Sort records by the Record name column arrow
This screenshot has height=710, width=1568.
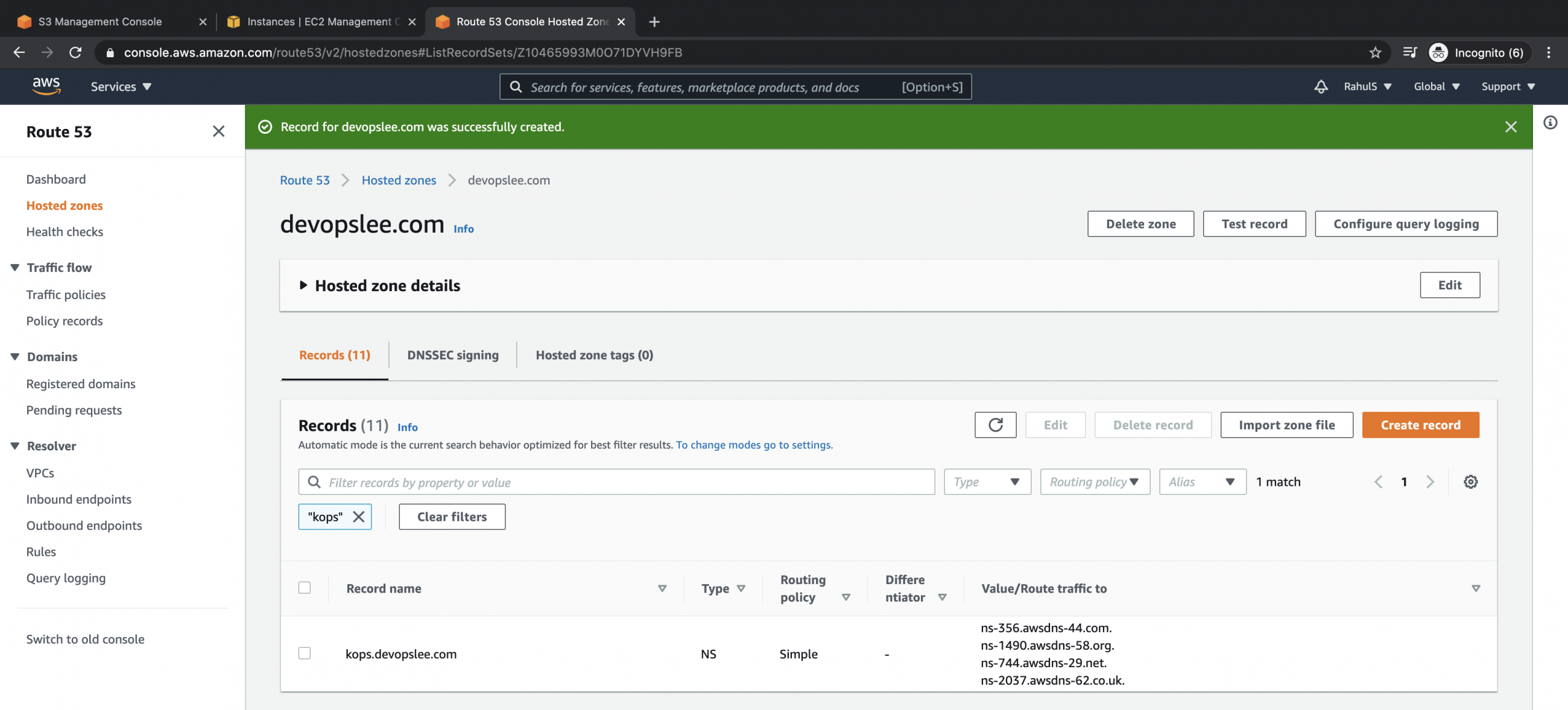tap(662, 588)
